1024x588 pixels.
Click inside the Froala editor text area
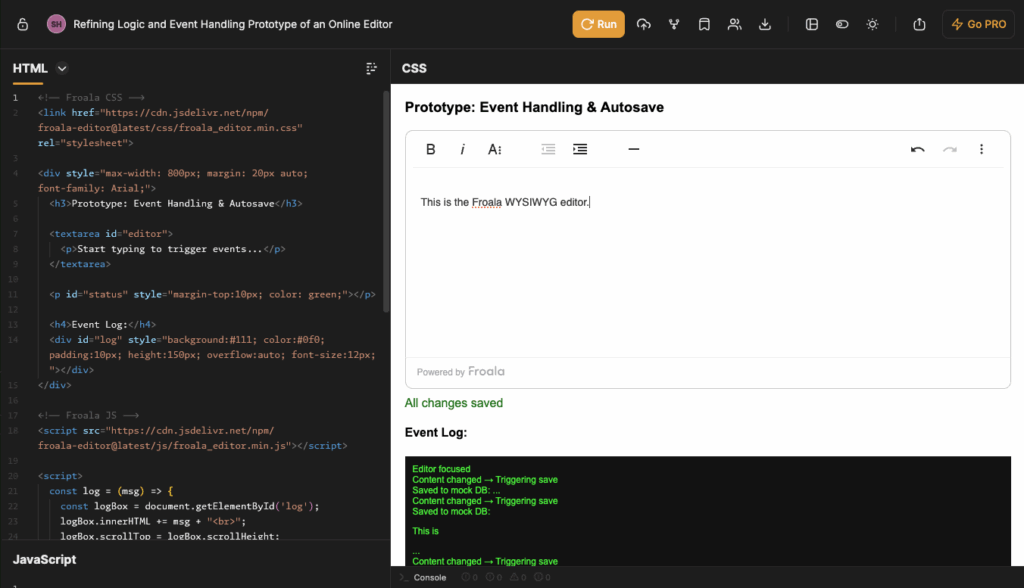pyautogui.click(x=708, y=263)
